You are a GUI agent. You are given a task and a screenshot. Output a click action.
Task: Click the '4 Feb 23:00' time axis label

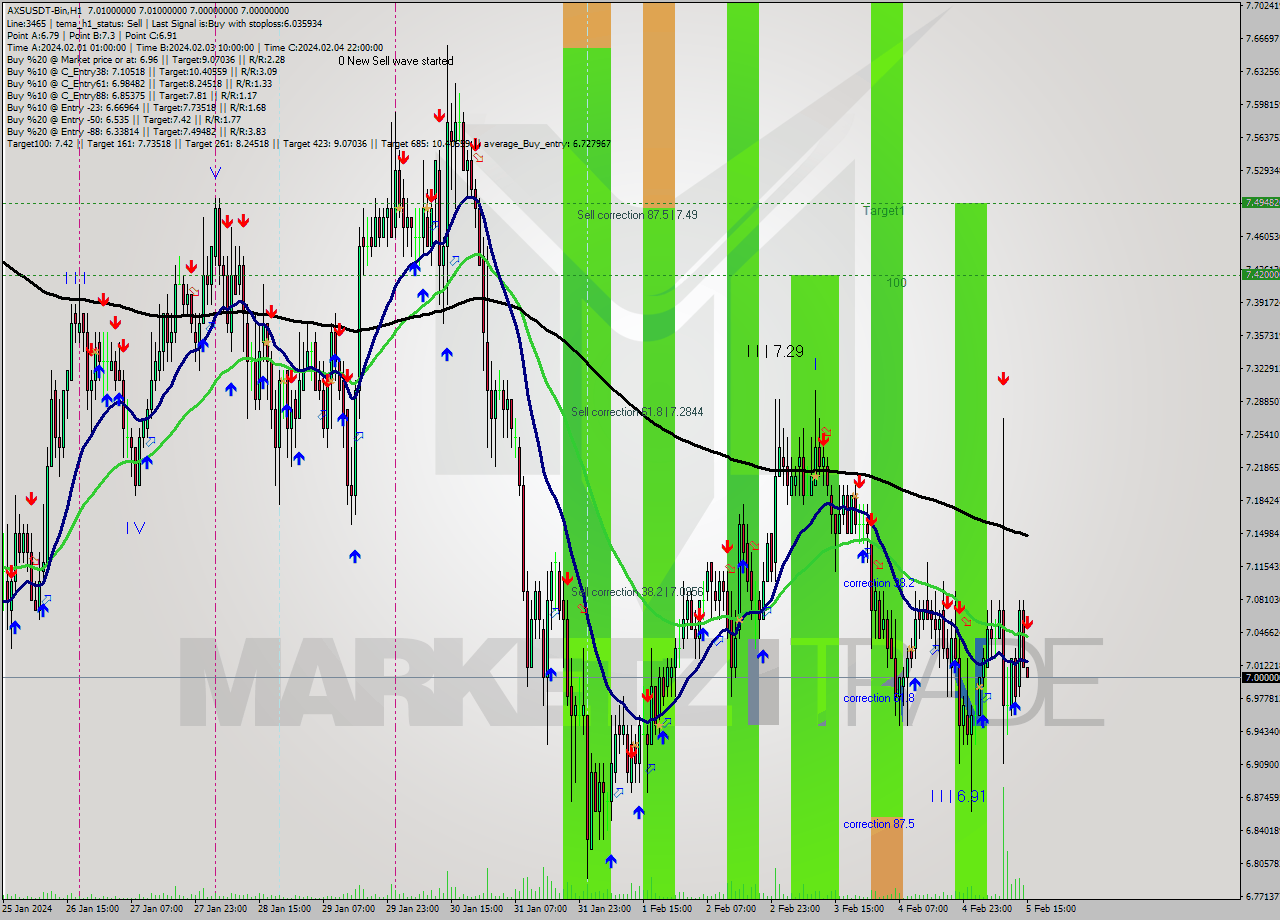pyautogui.click(x=987, y=909)
